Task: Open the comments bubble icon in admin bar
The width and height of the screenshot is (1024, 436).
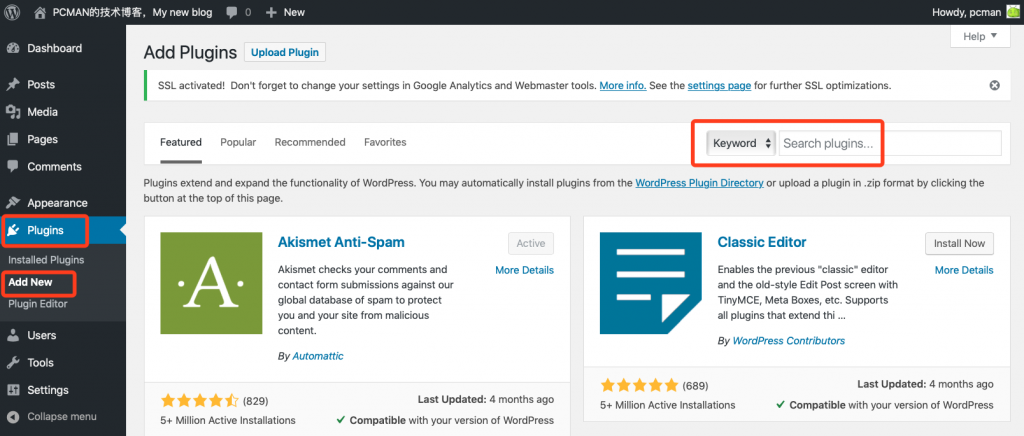Action: 231,12
